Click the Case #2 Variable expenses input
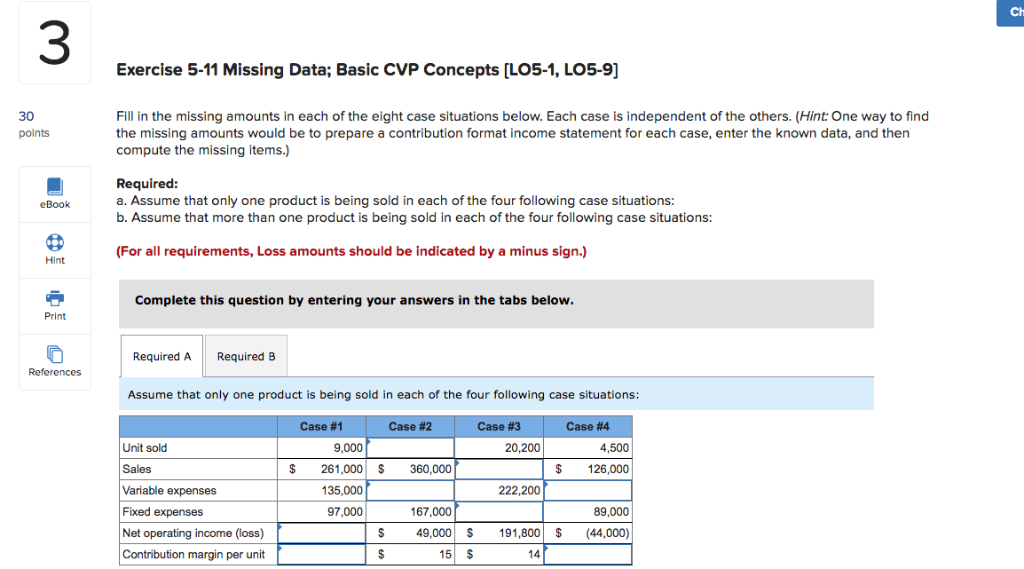 point(411,490)
